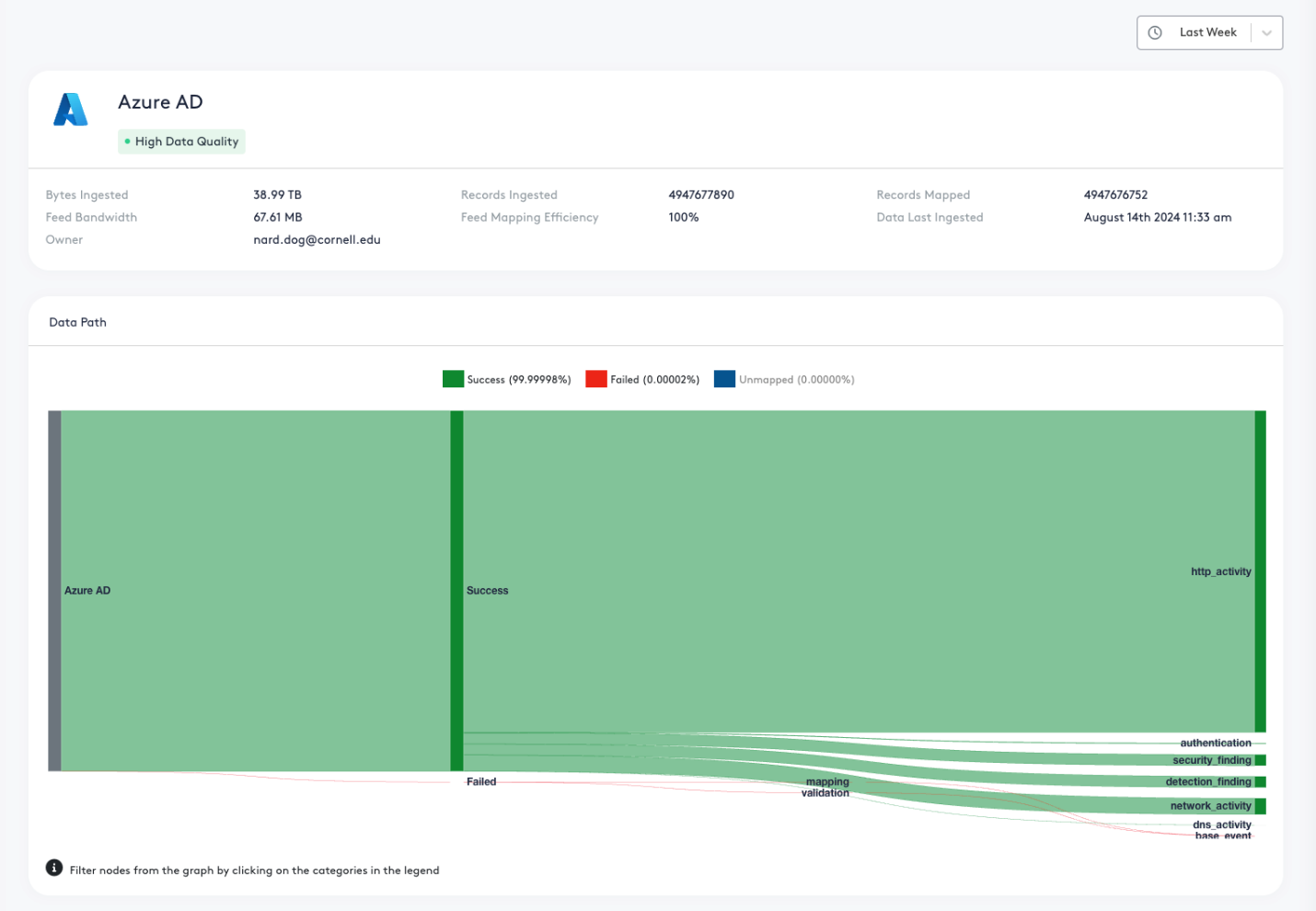Click the Records Ingested label
1316x911 pixels.
(x=509, y=195)
